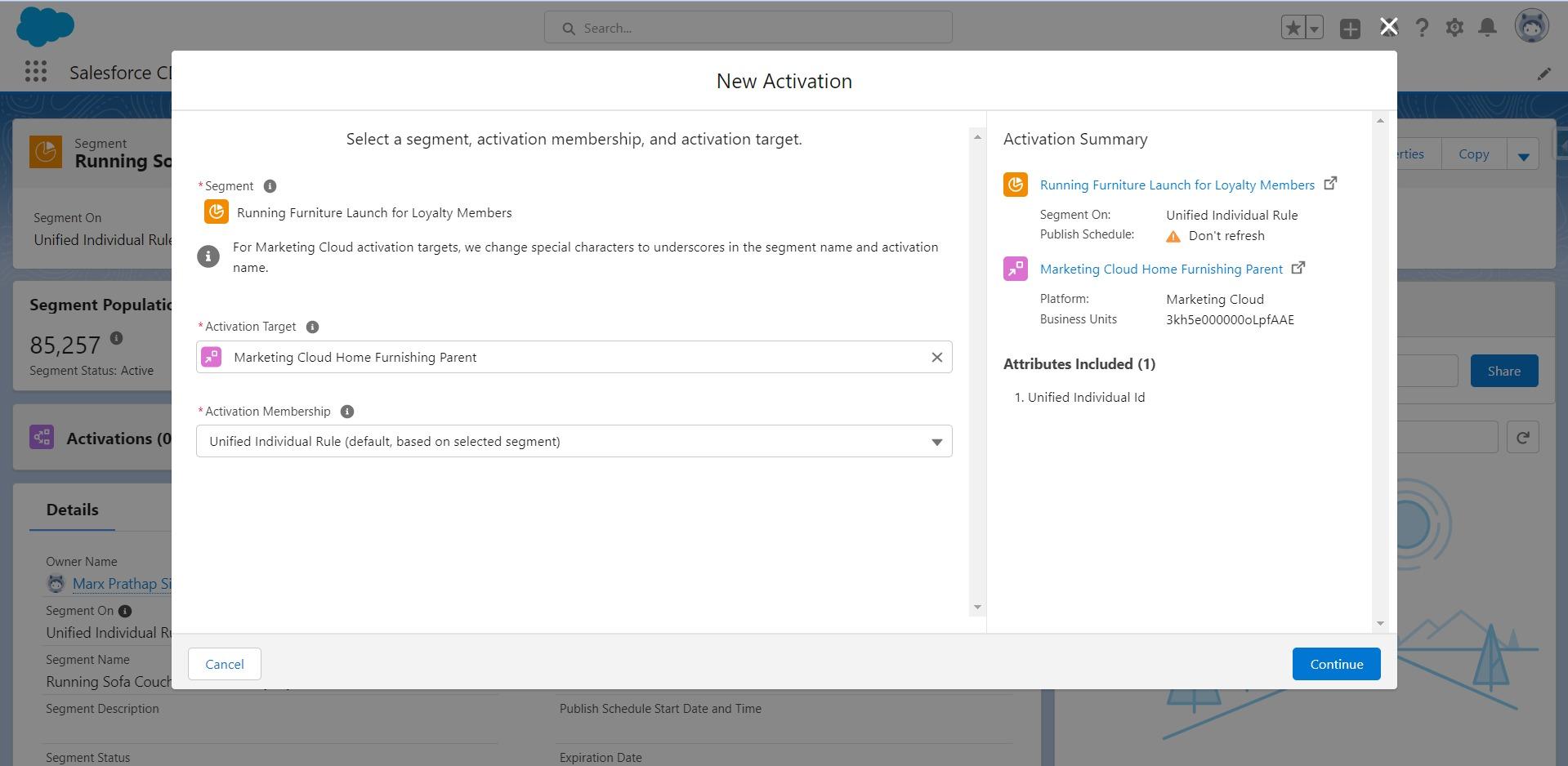Screen dimensions: 1568x766
Task: Open the Notifications bell
Action: point(1488,28)
